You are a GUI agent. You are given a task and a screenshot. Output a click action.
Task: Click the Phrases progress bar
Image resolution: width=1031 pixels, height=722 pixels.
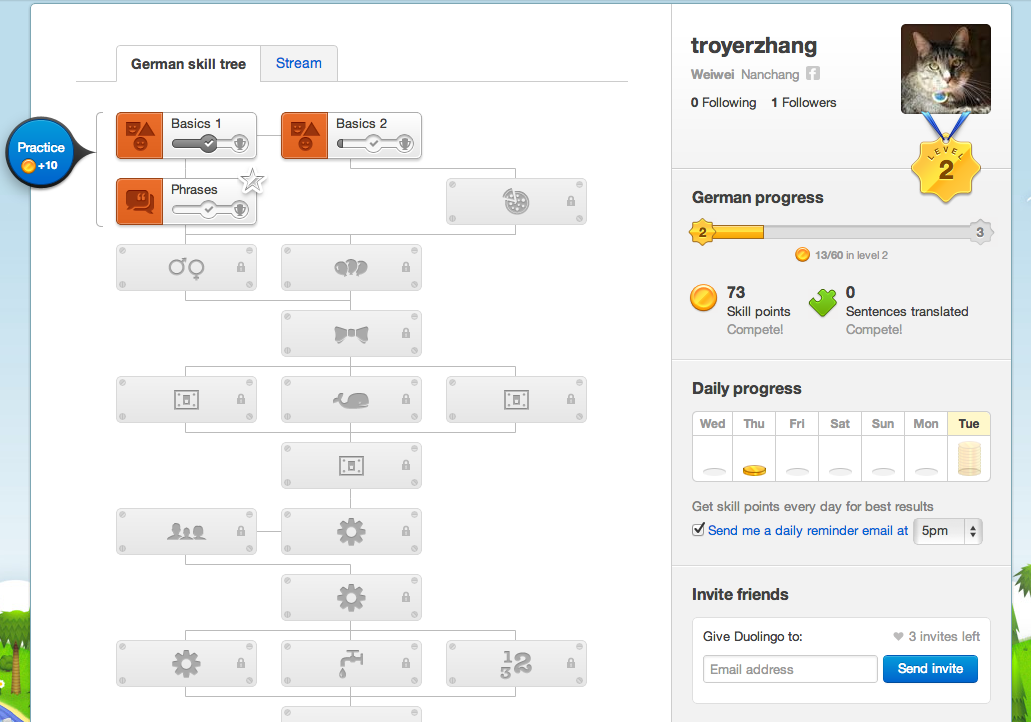pos(210,210)
